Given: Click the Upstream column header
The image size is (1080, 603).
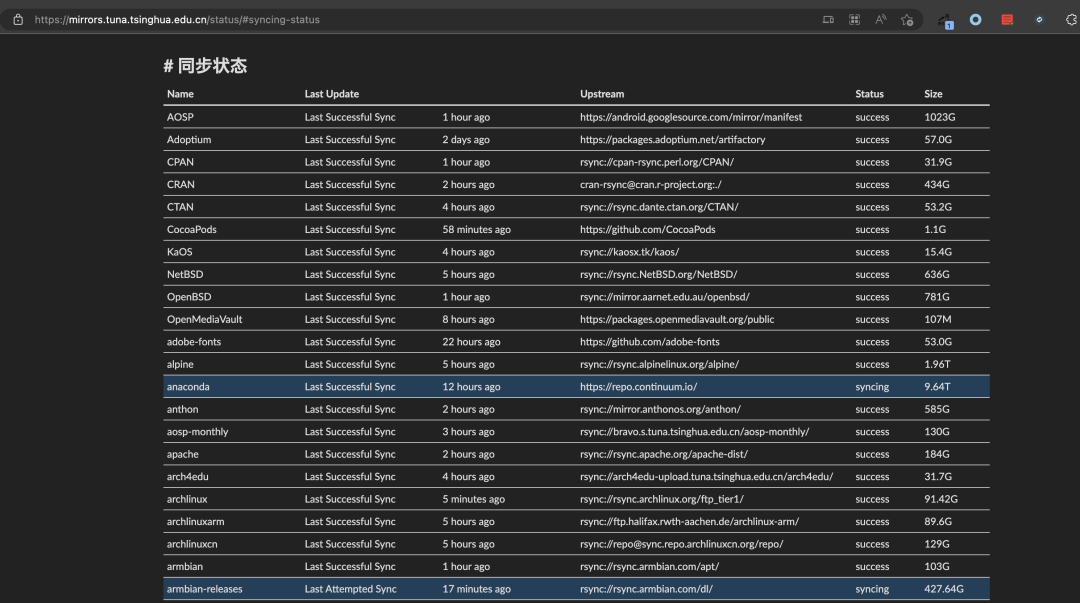Looking at the screenshot, I should [x=602, y=94].
